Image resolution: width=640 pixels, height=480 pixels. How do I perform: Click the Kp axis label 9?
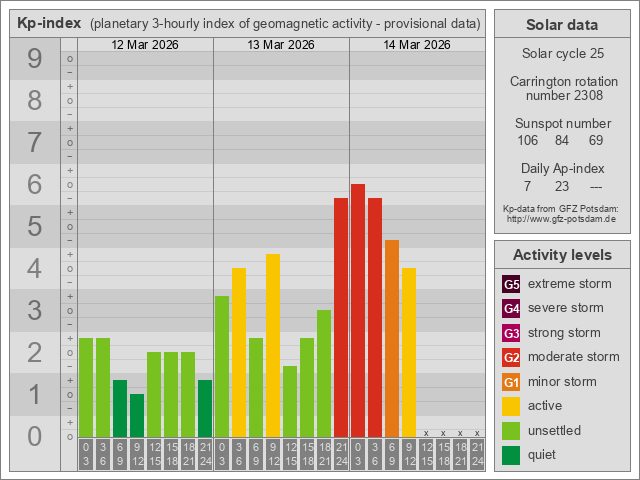tap(34, 60)
